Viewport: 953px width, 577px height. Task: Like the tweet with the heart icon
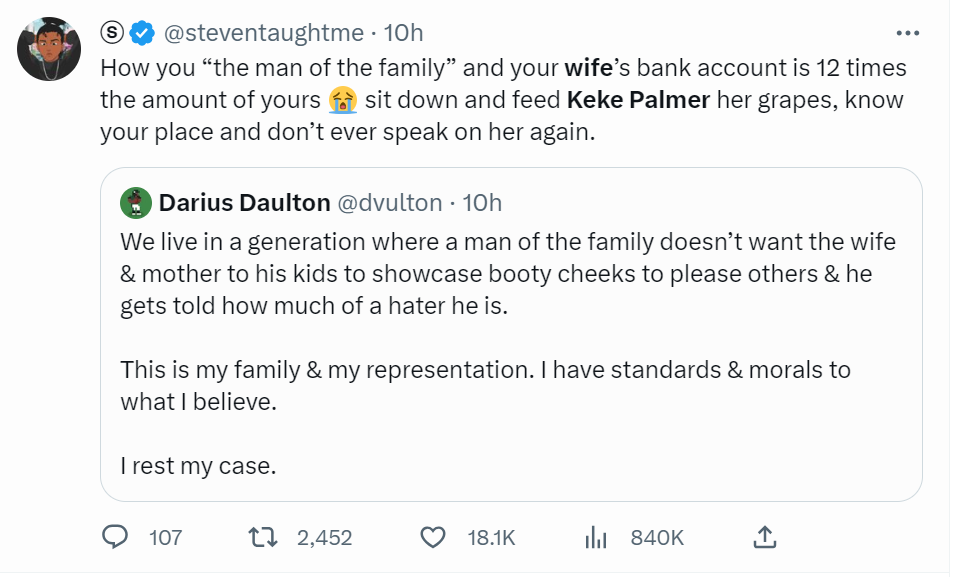click(432, 537)
